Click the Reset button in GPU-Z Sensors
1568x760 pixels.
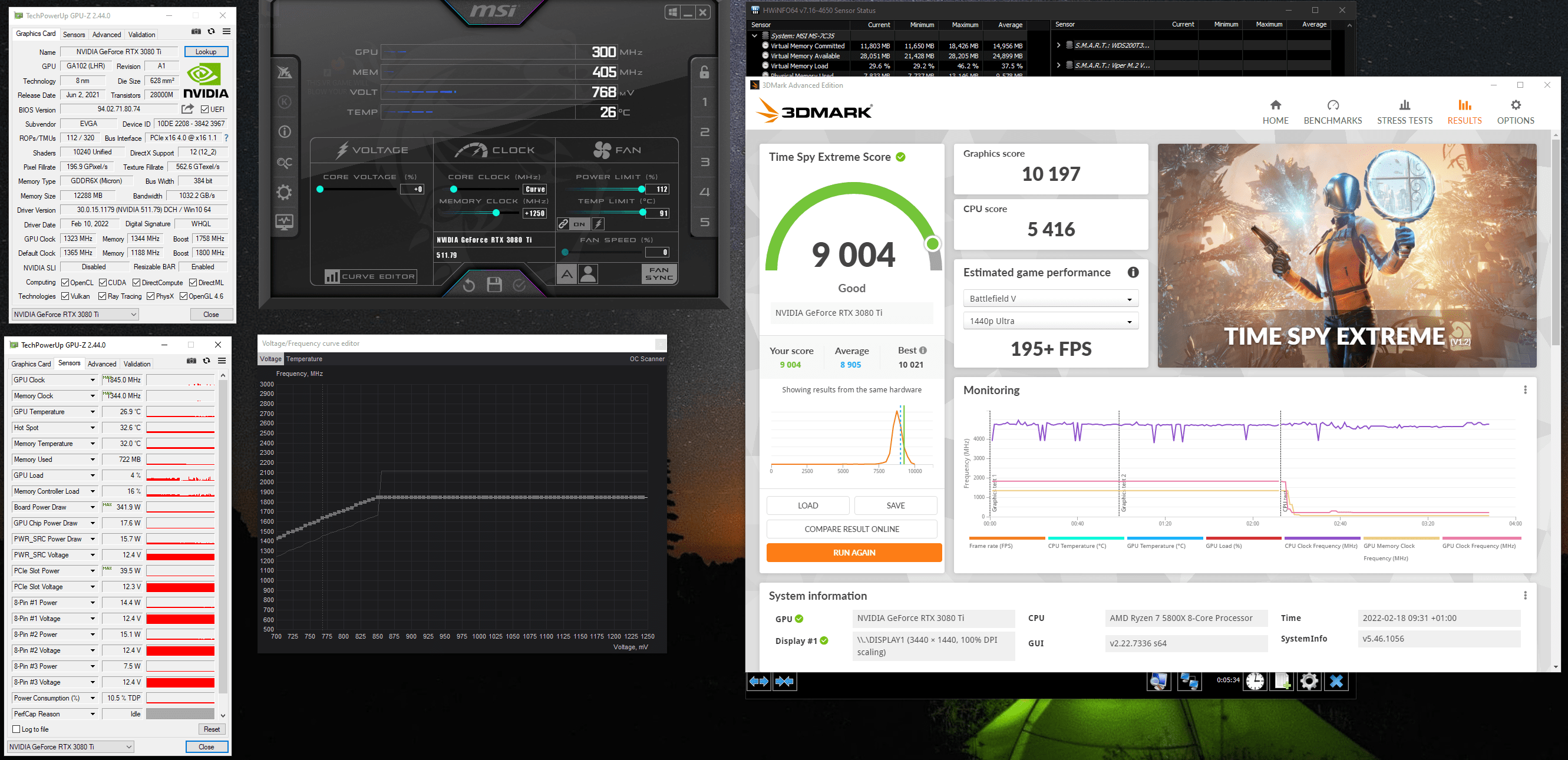[212, 729]
